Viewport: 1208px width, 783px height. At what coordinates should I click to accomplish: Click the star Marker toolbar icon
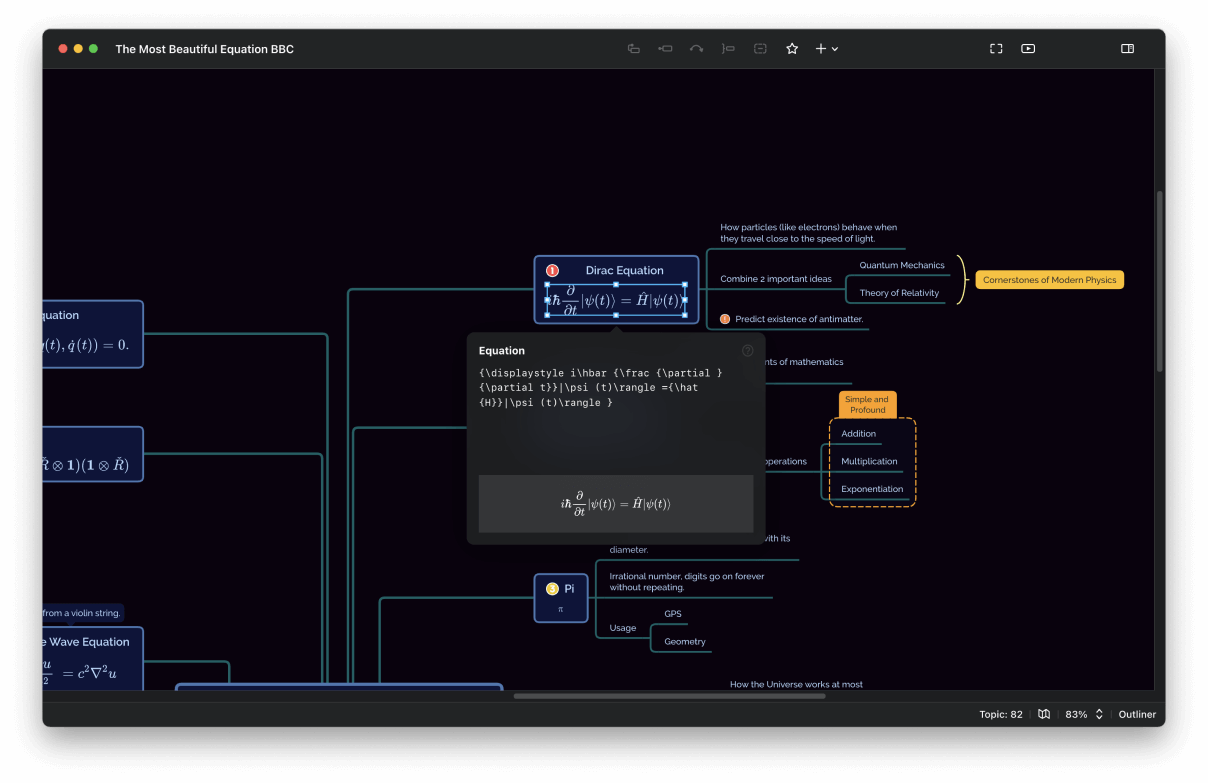pos(792,48)
